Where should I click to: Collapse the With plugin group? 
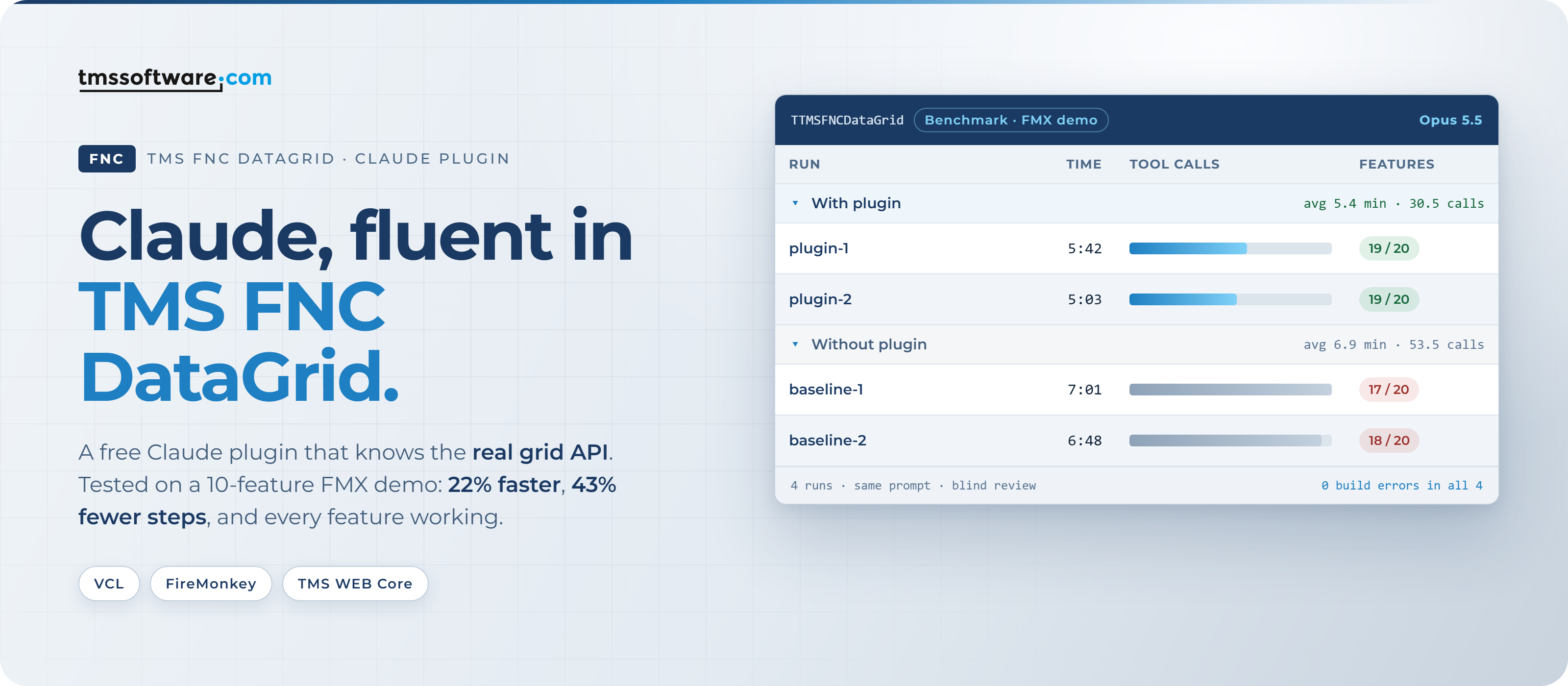(x=795, y=203)
